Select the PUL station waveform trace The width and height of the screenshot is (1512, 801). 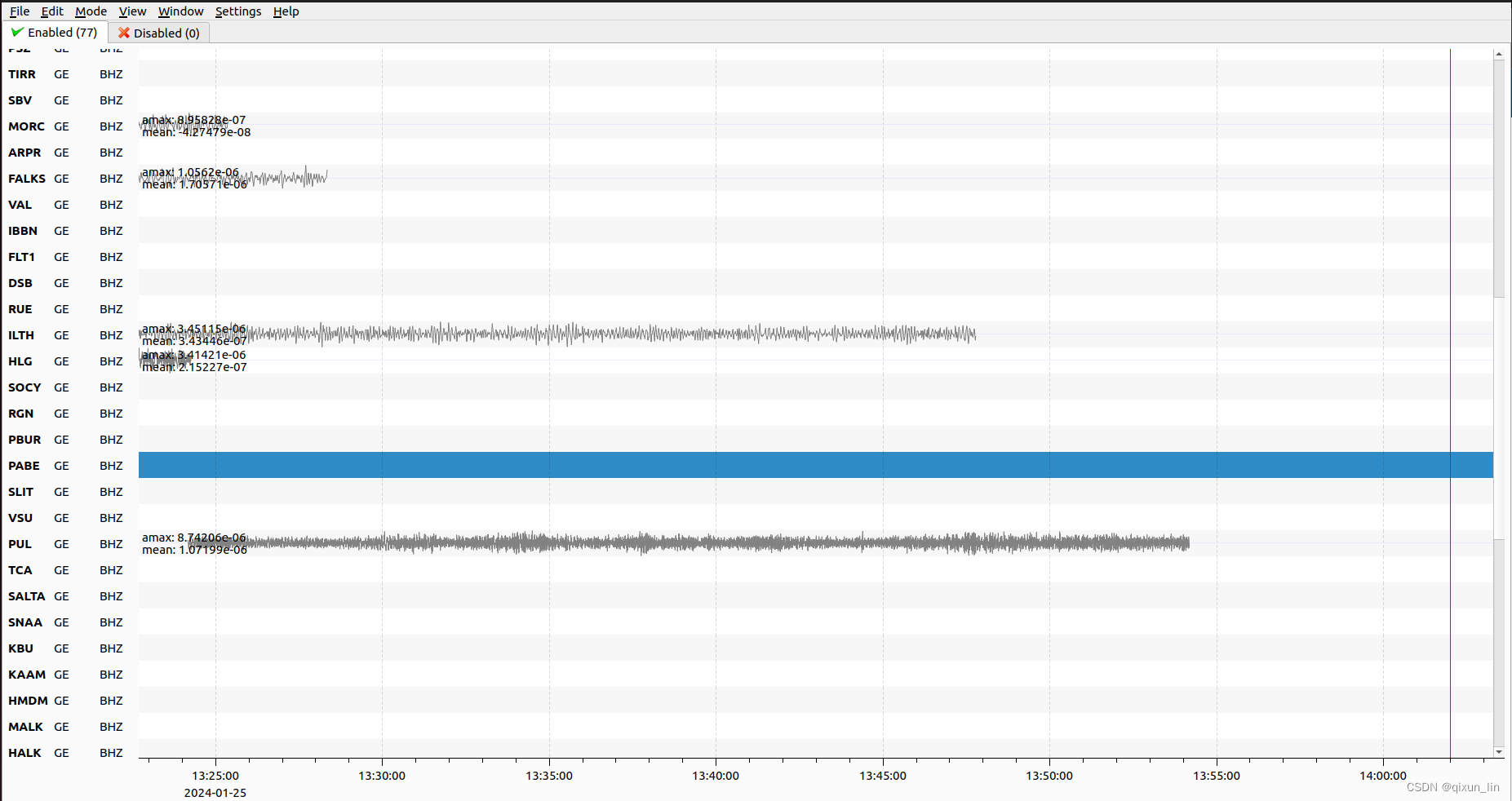pos(653,542)
